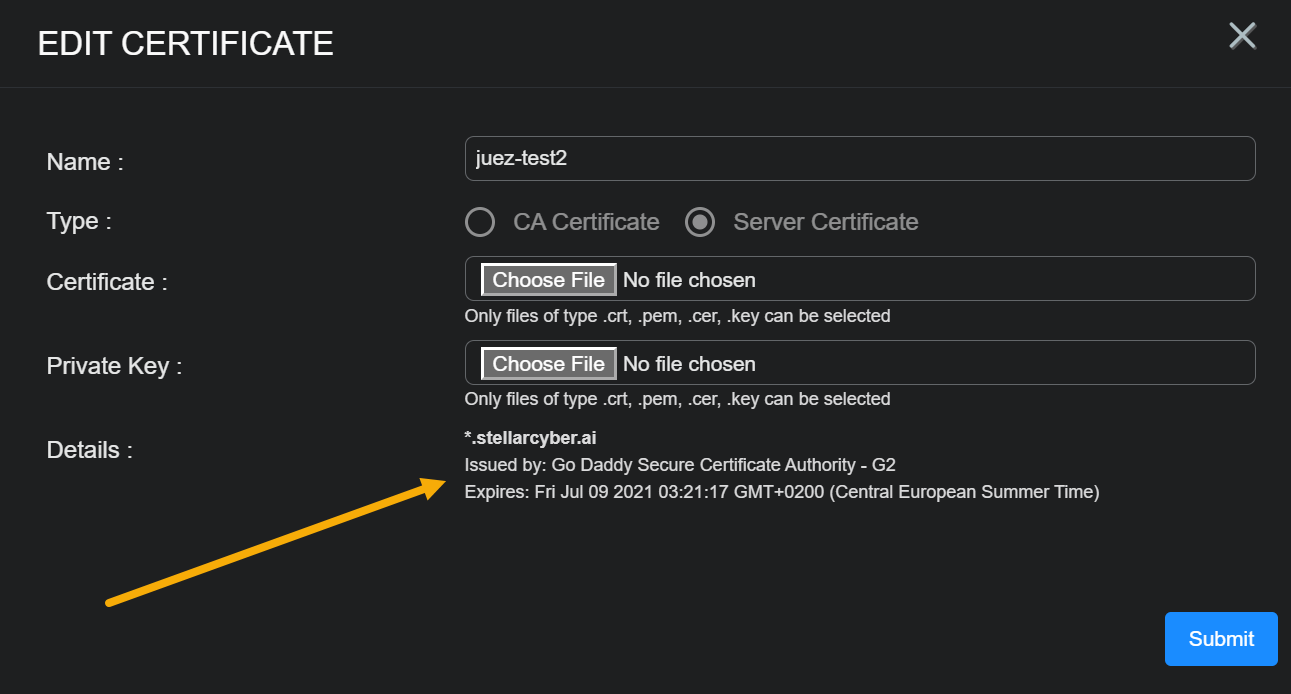The height and width of the screenshot is (694, 1291).
Task: Submit the certificate changes
Action: pyautogui.click(x=1221, y=639)
